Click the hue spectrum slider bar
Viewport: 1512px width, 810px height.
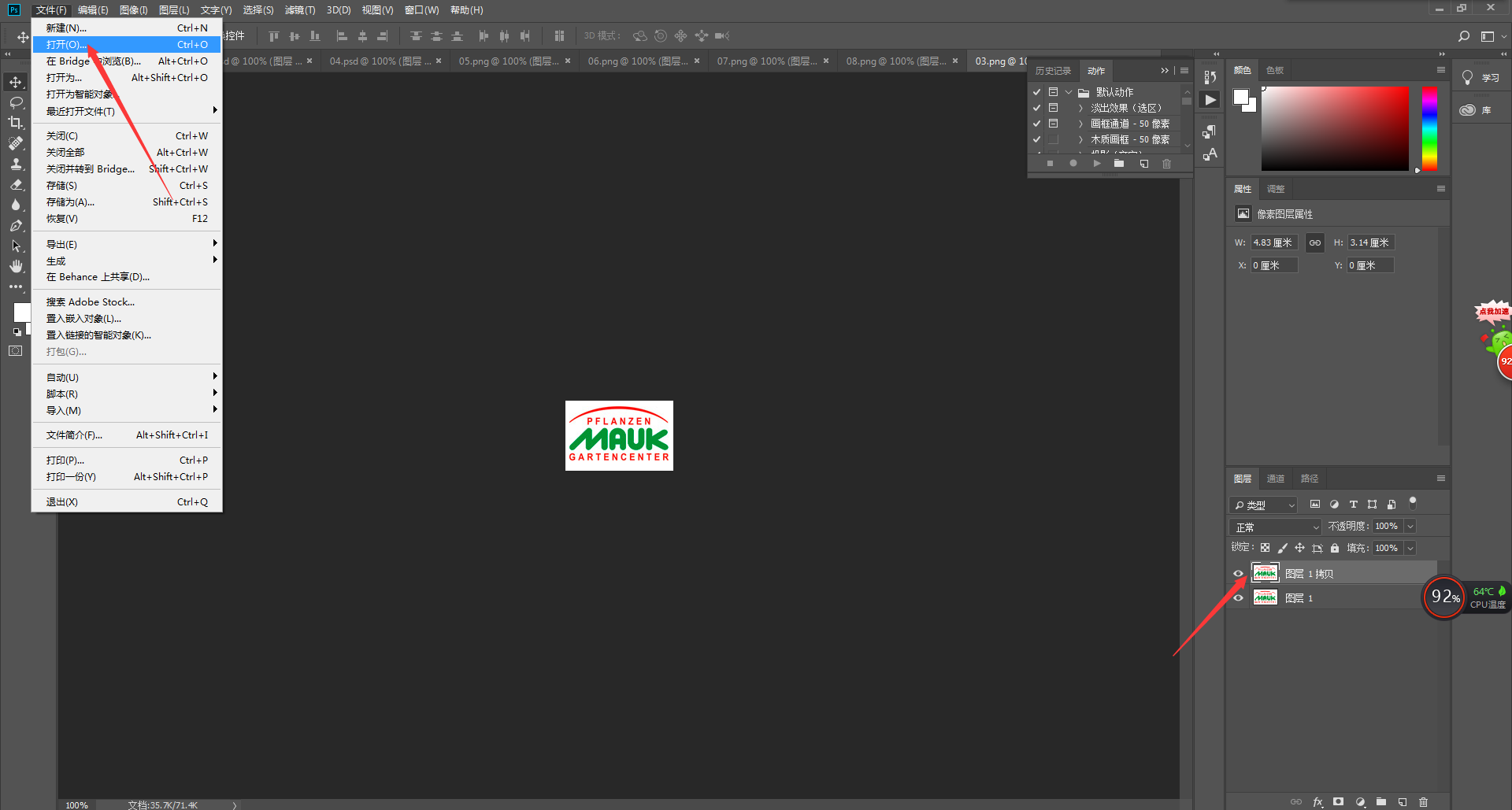(1429, 128)
